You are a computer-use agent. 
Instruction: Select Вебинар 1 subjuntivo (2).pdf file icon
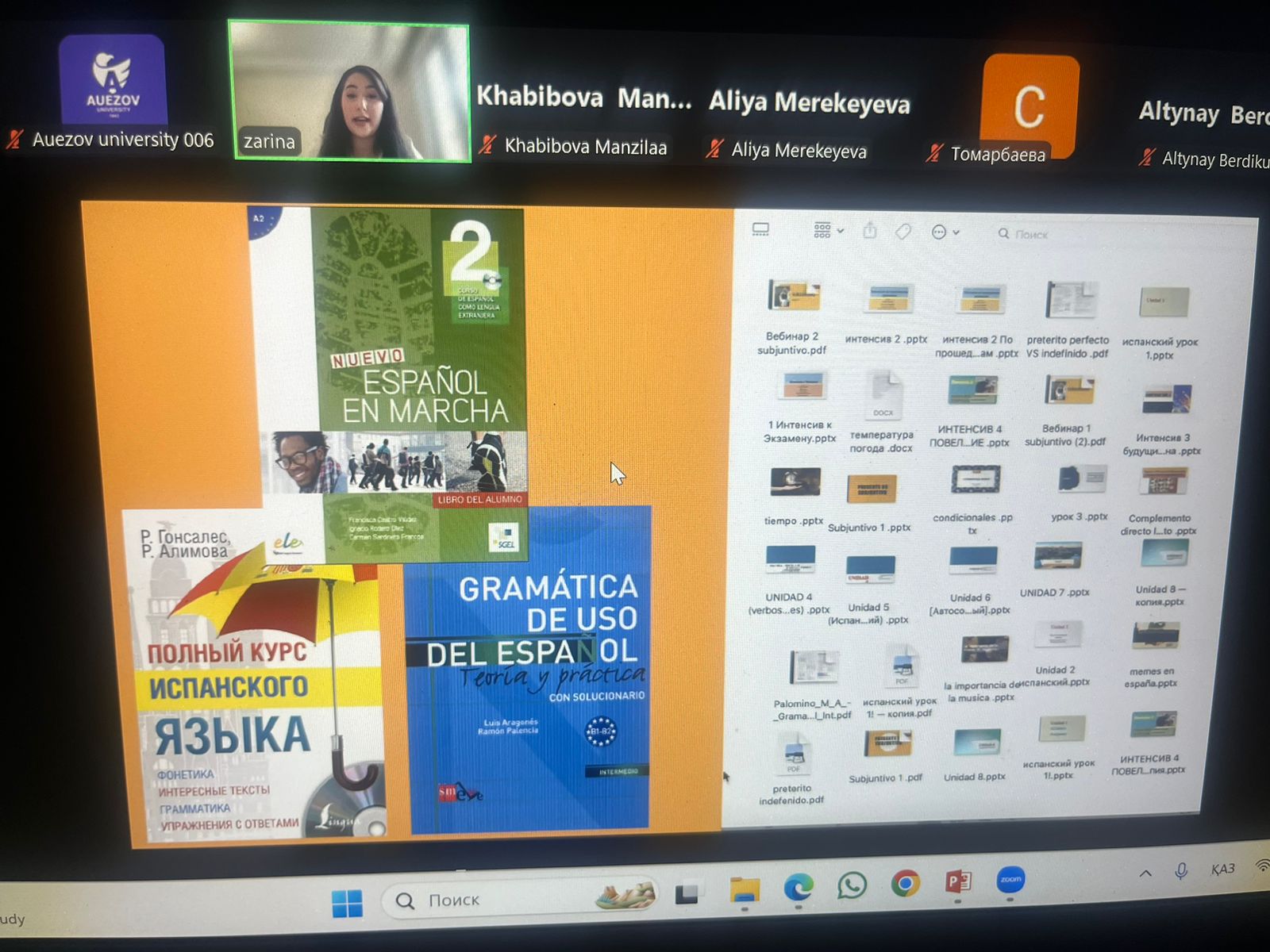1069,390
